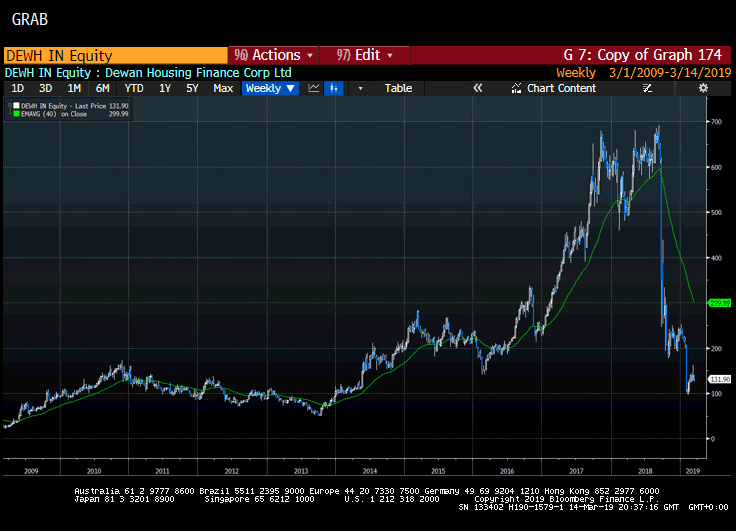This screenshot has width=736, height=531.
Task: Select DEWH IN Equity Last Price legend entry
Action: pyautogui.click(x=71, y=106)
